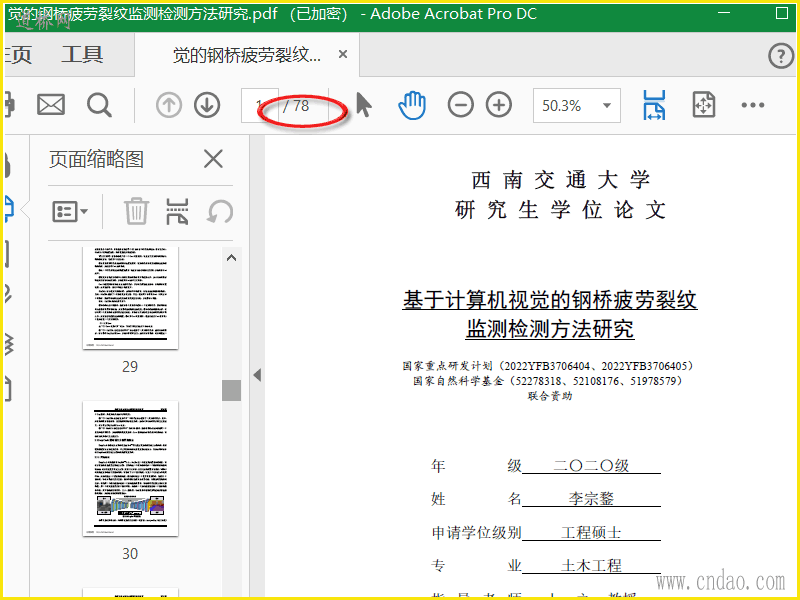Close the open document tab
The height and width of the screenshot is (600, 800).
pyautogui.click(x=343, y=54)
